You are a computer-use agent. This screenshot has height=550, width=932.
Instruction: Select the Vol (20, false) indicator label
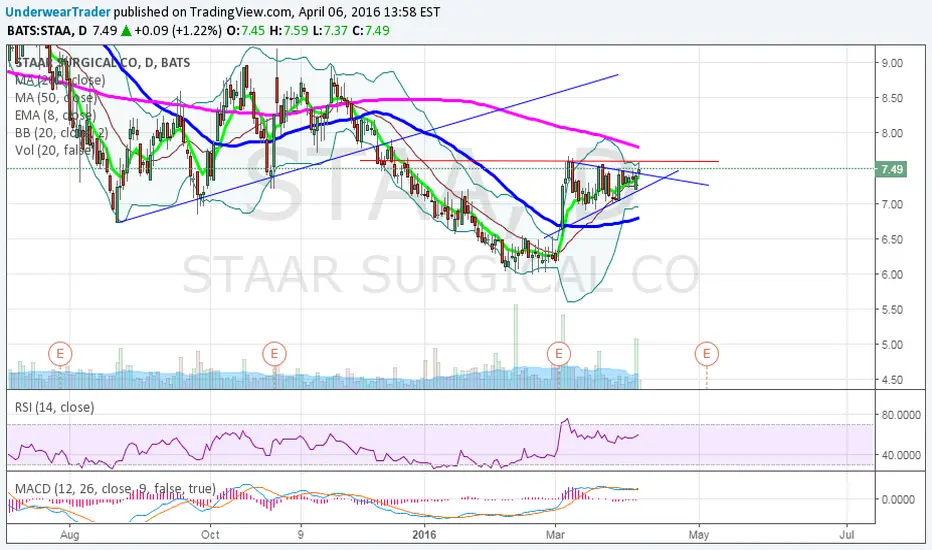(x=54, y=150)
